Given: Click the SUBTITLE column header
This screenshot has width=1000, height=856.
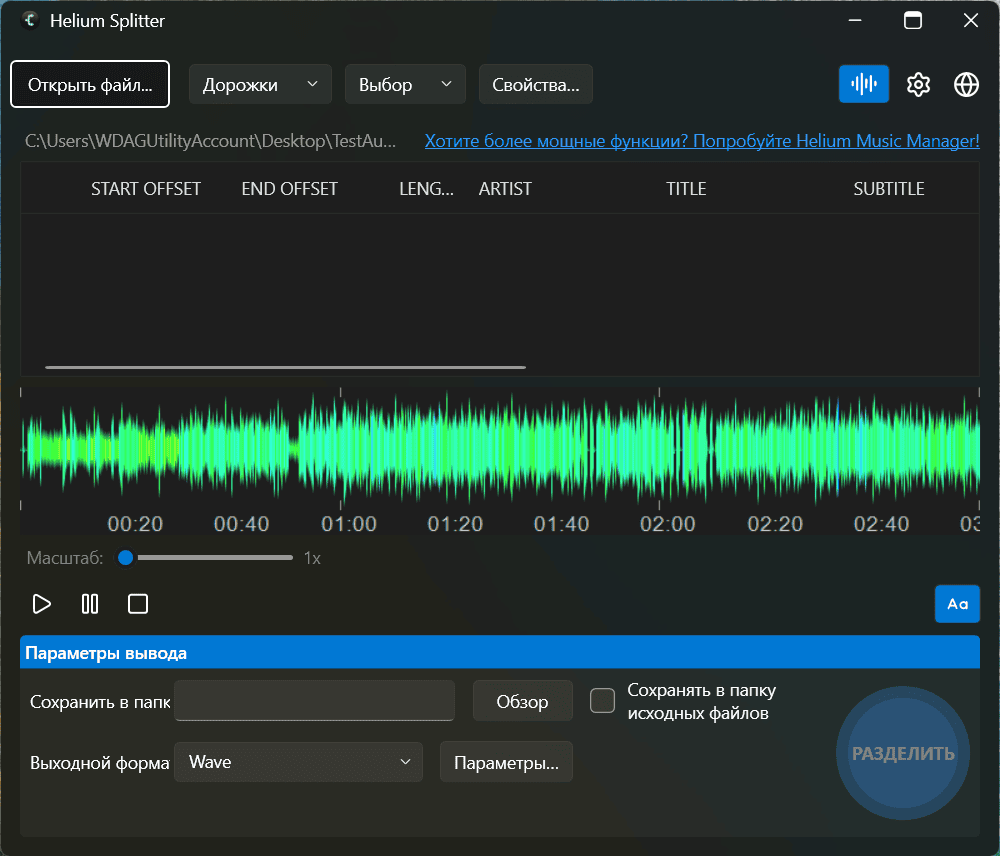Looking at the screenshot, I should tap(889, 189).
